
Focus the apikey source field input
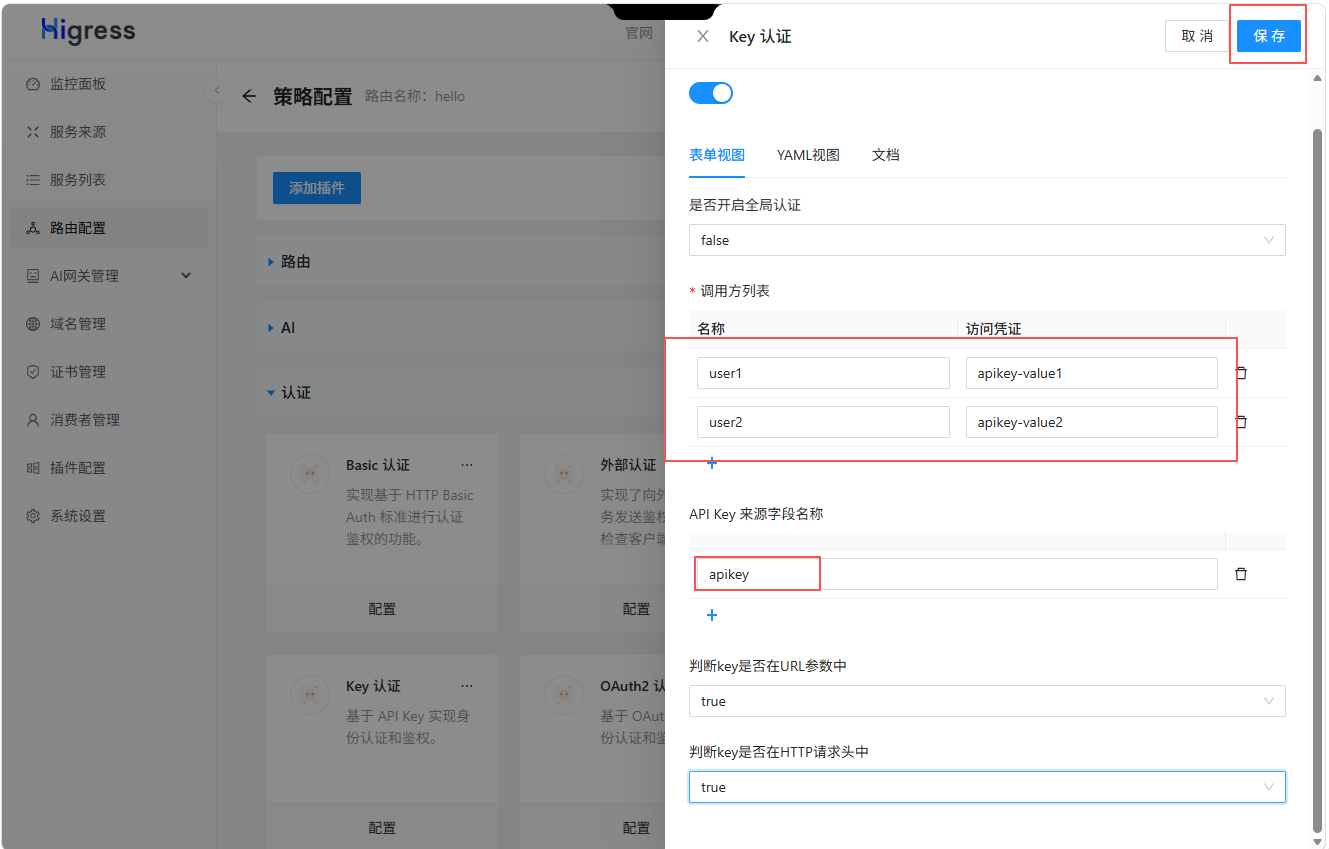(x=957, y=574)
